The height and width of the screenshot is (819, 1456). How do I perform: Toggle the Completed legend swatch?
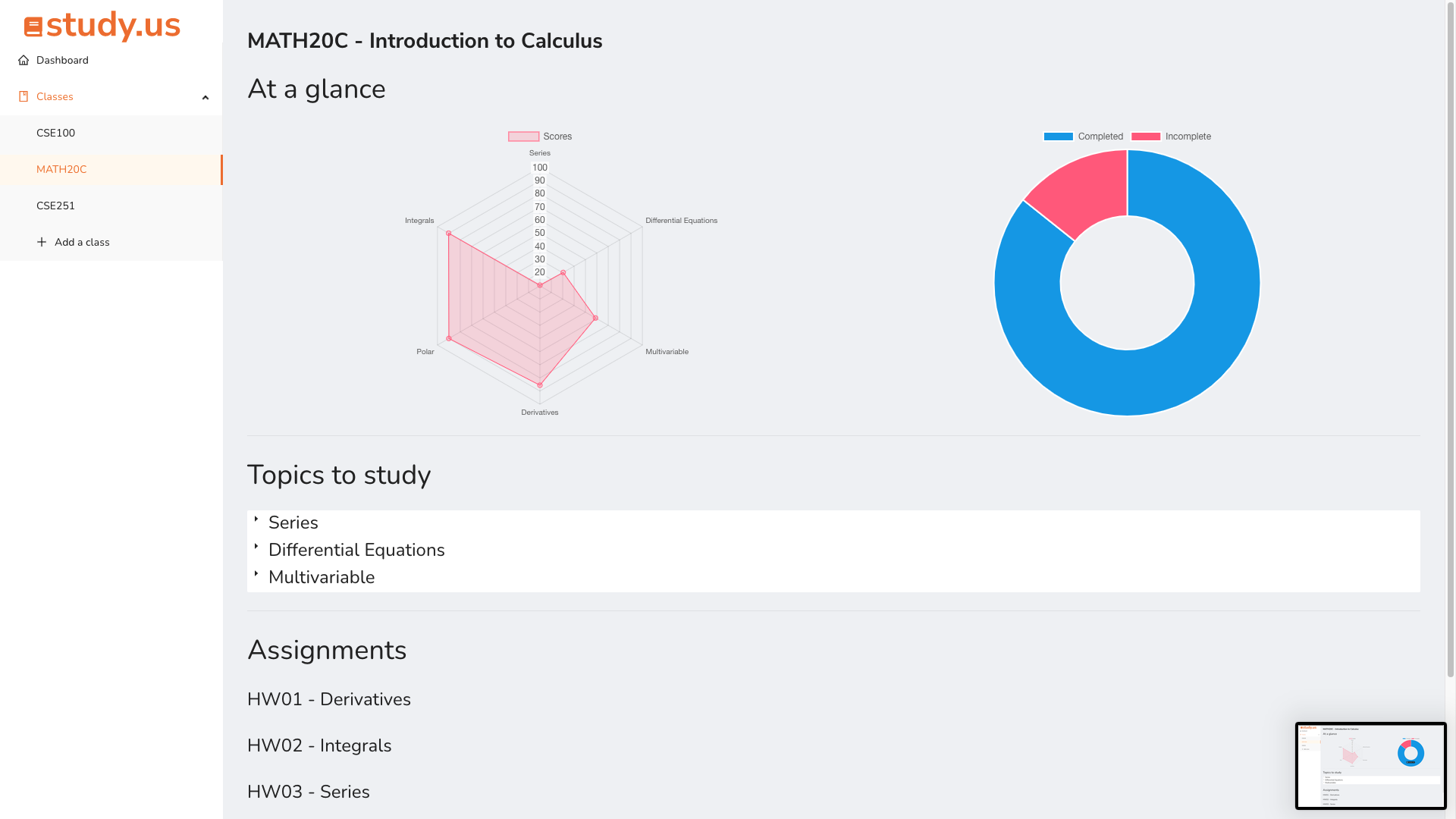pos(1058,136)
